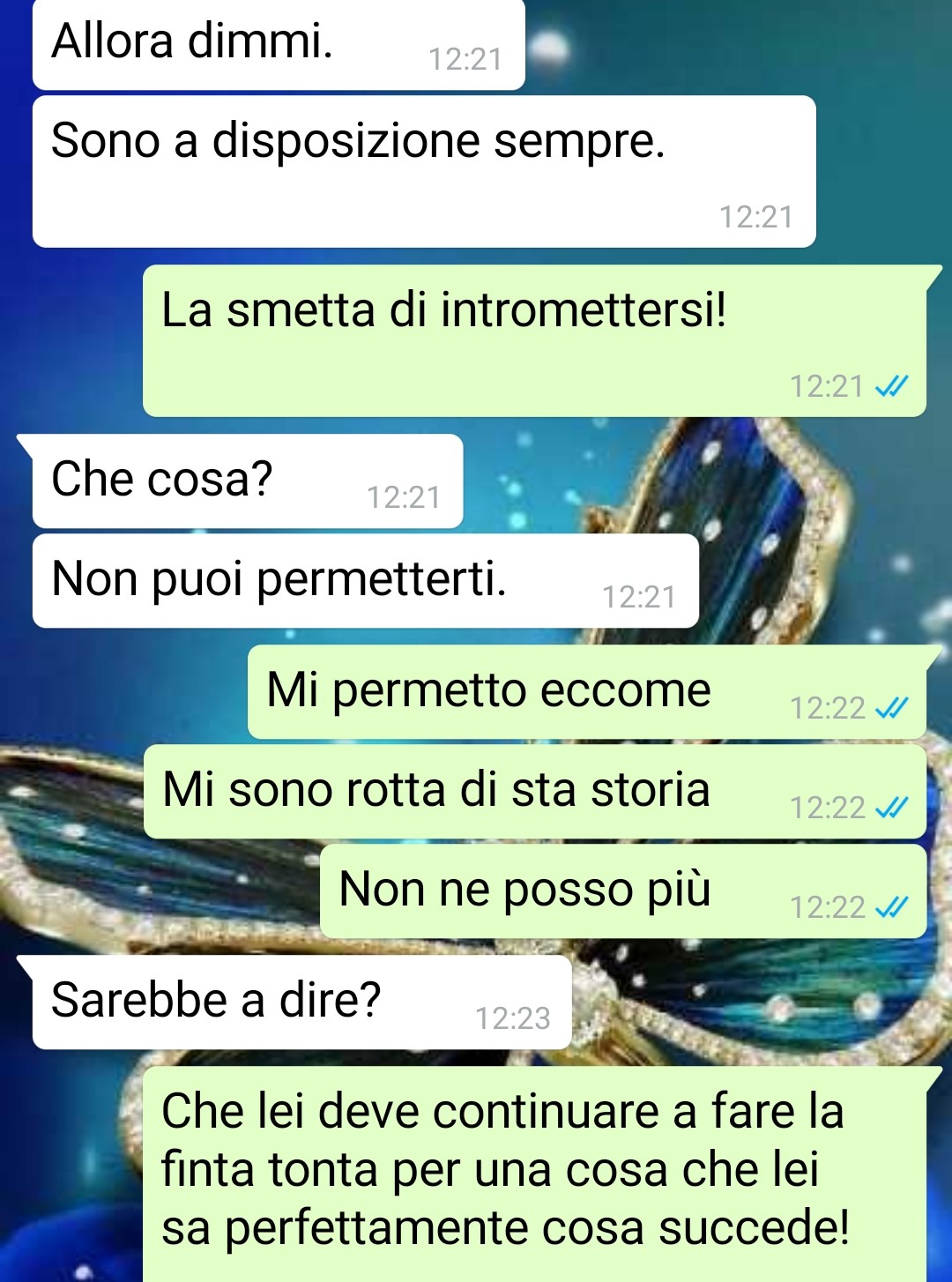Click the 12:21 timestamp beside 'Non puoi permetterti.'
Screen dimensions: 952x1282
[639, 597]
